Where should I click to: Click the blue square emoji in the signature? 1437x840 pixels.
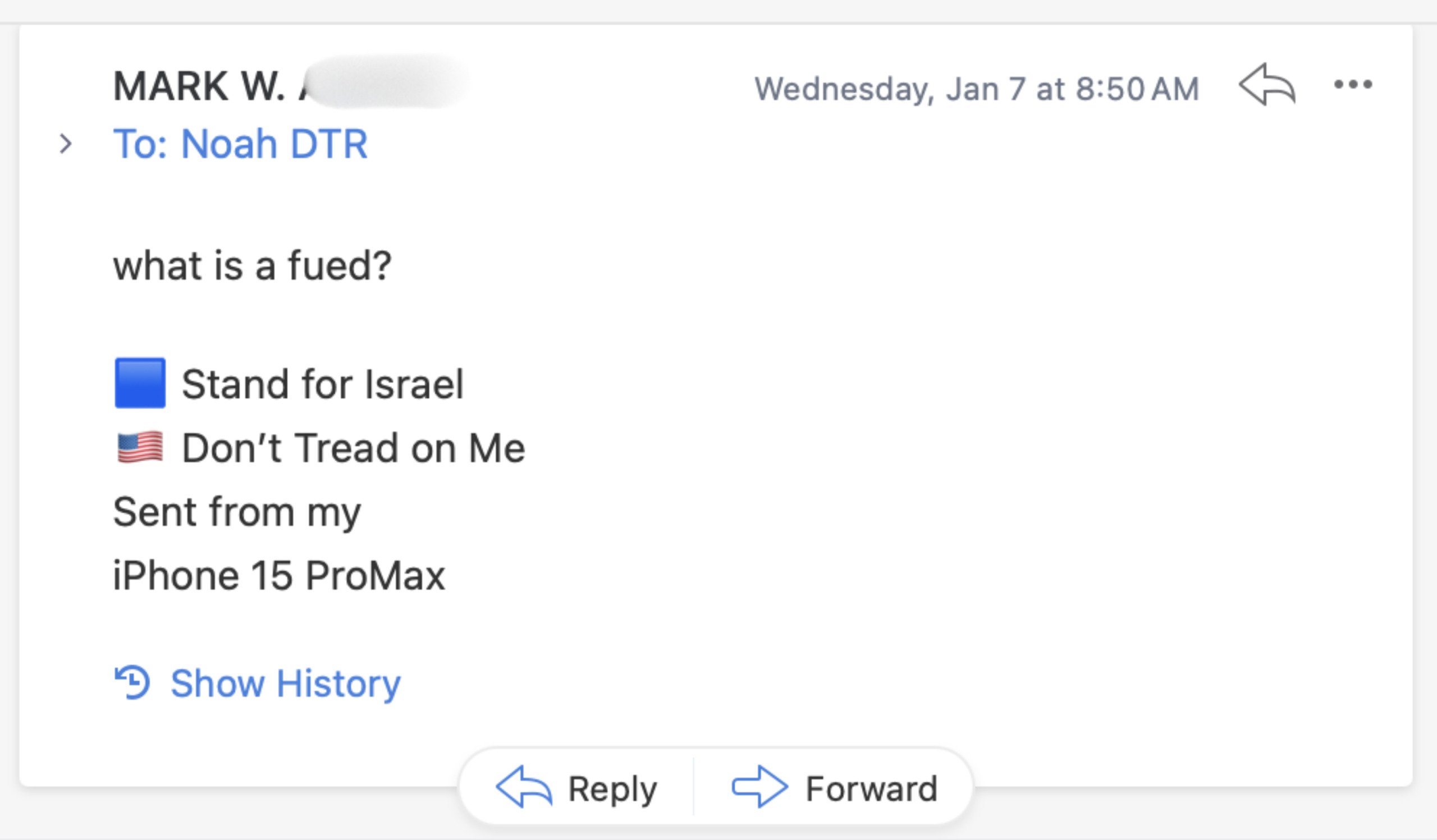[140, 383]
